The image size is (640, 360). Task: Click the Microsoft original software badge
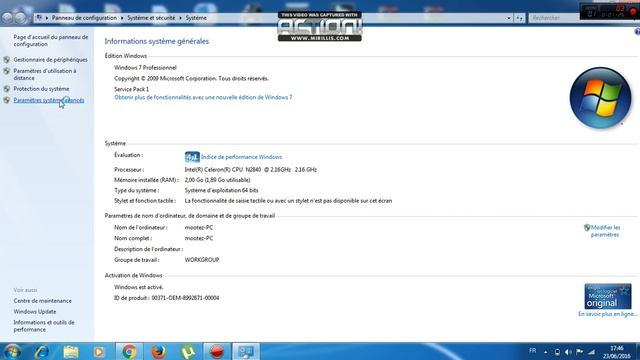(608, 296)
